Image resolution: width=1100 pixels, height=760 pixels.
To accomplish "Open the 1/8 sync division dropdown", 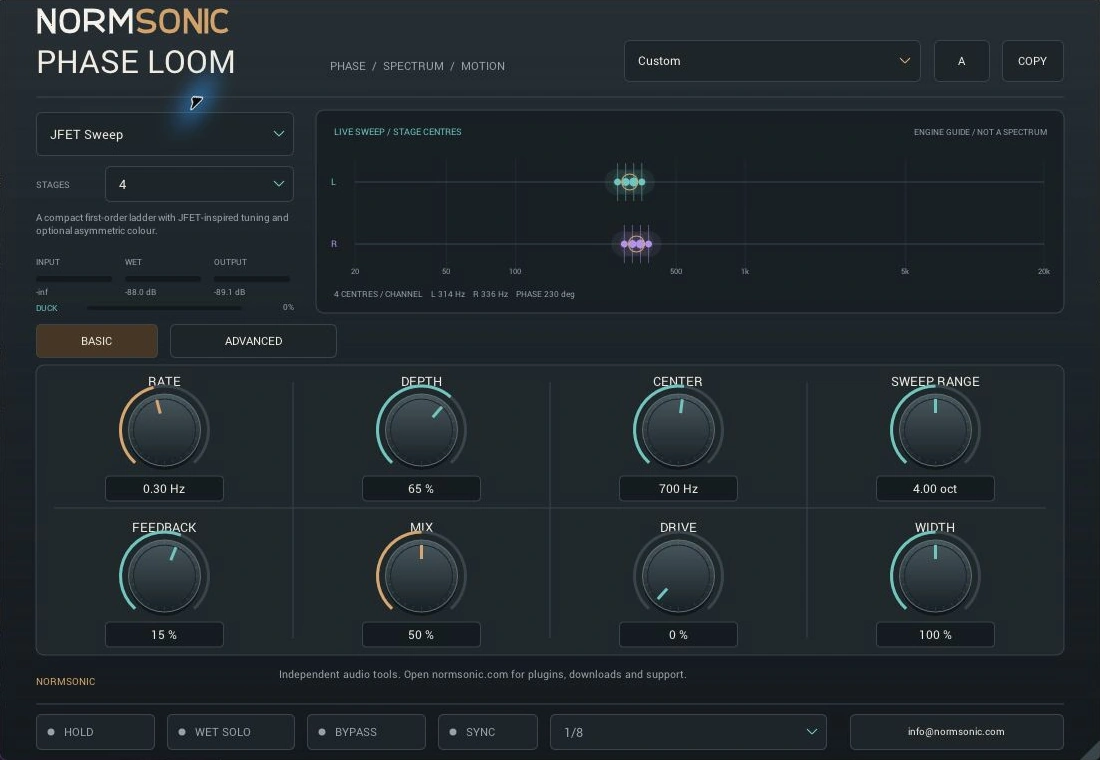I will click(688, 732).
